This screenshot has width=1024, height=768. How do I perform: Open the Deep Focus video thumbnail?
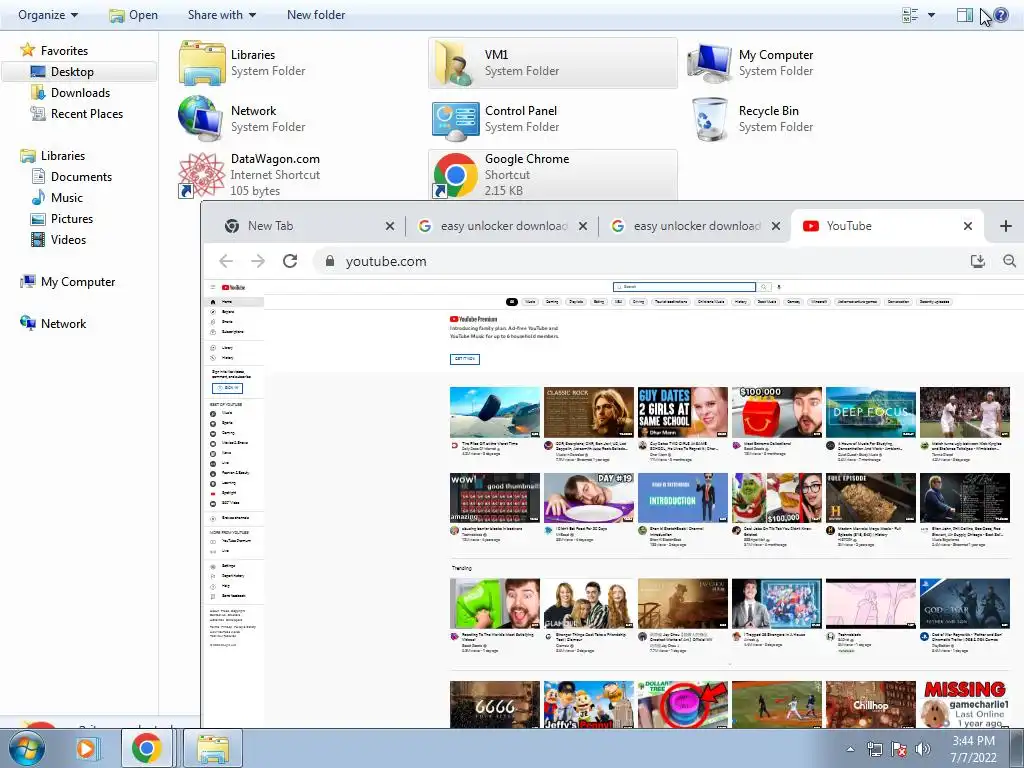point(871,412)
